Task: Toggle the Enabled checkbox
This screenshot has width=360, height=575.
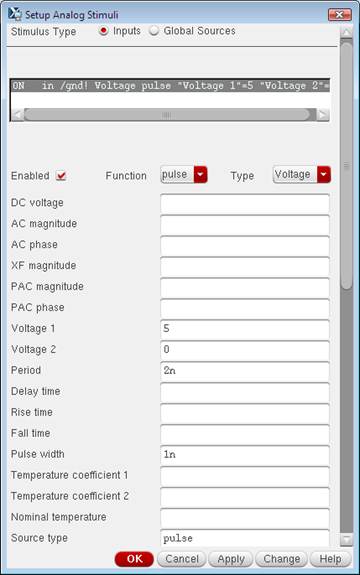Action: pyautogui.click(x=61, y=176)
